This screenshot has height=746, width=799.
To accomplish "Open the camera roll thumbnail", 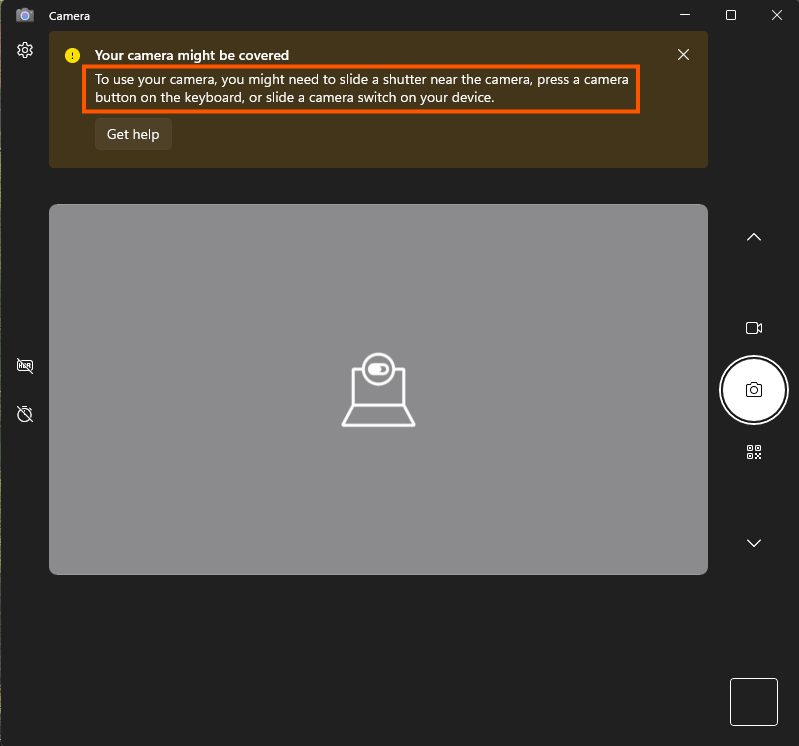I will click(x=754, y=702).
